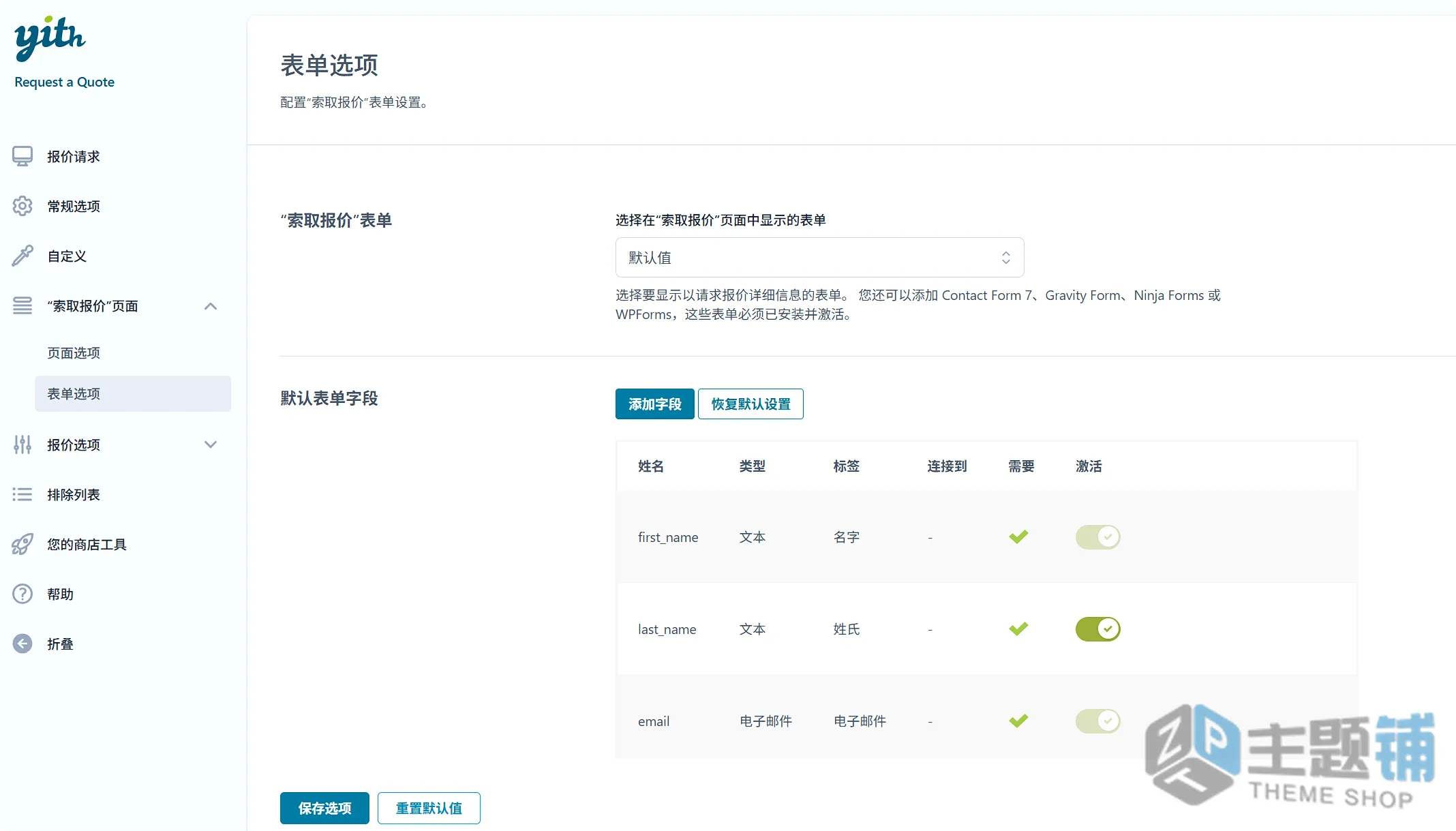The width and height of the screenshot is (1456, 831).
Task: Click the 类型 column header
Action: (x=753, y=466)
